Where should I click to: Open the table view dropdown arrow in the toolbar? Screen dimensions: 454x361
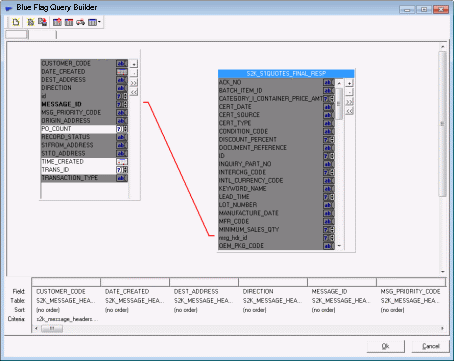click(x=99, y=22)
